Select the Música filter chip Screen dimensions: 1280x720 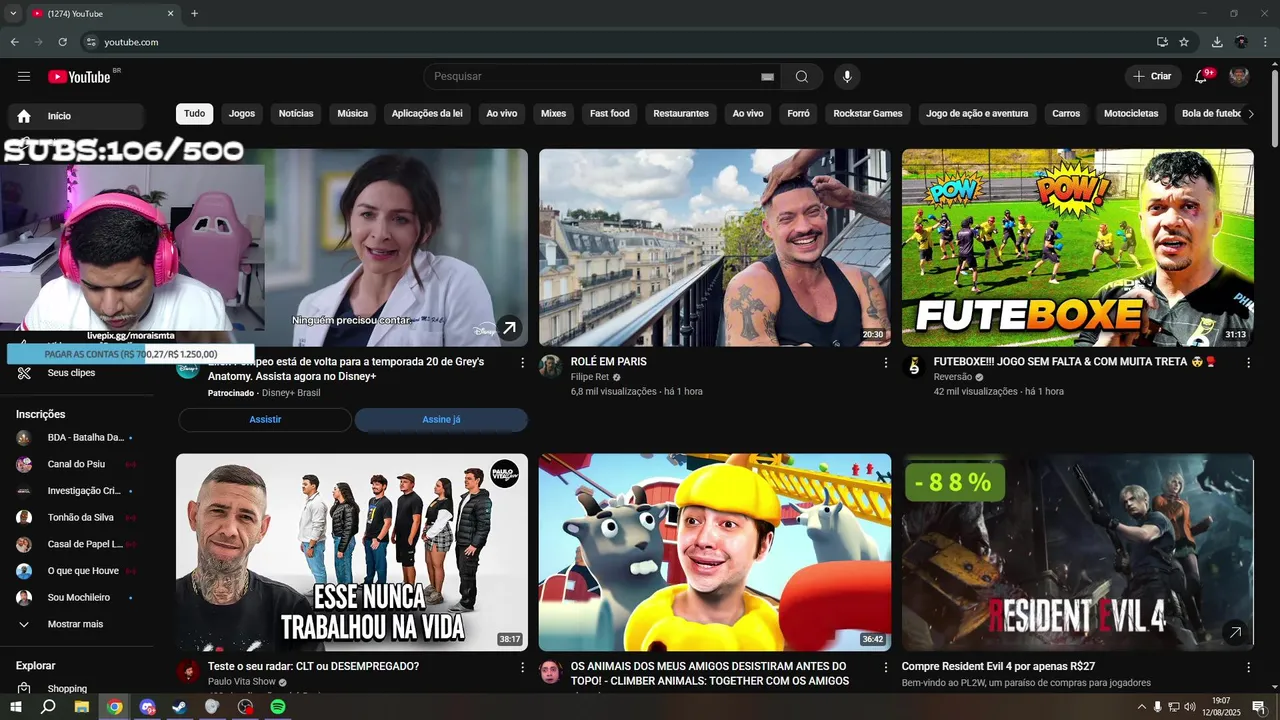coord(352,113)
